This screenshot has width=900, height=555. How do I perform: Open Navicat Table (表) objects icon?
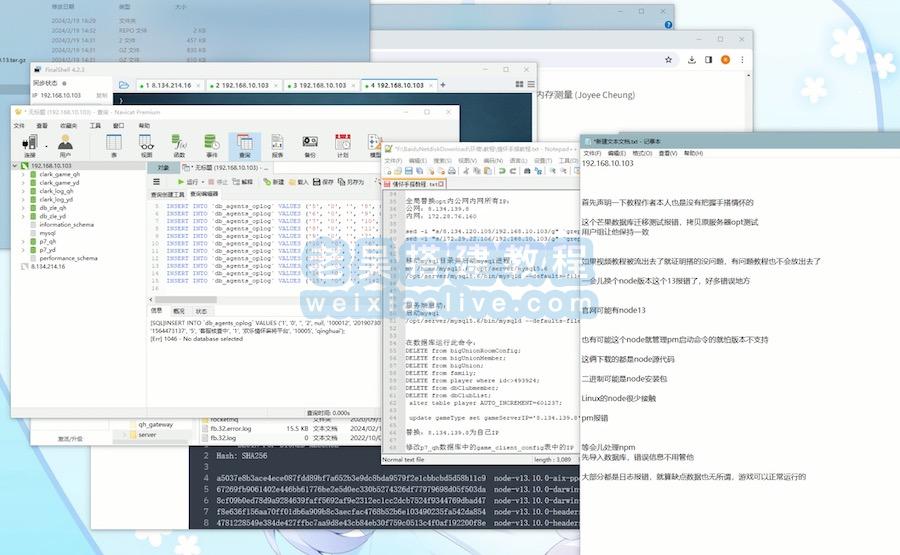pos(114,145)
